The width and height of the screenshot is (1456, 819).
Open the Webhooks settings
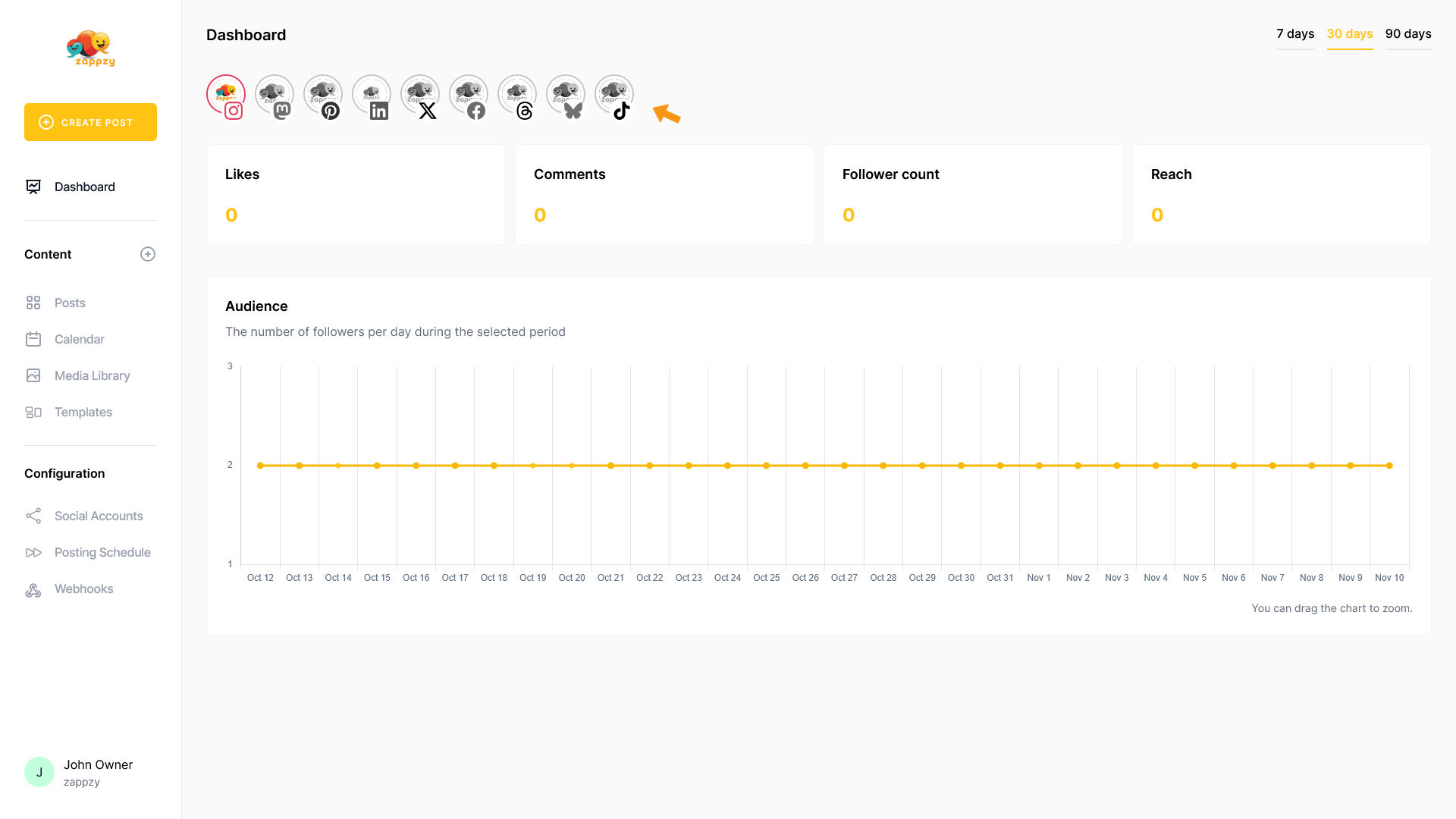83,588
